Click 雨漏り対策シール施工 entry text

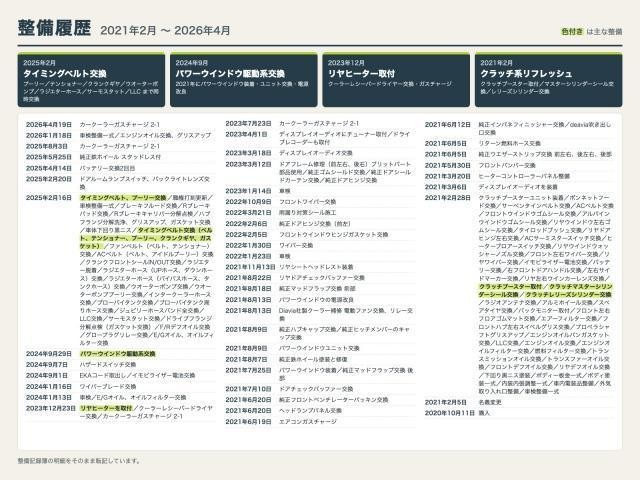(x=307, y=213)
